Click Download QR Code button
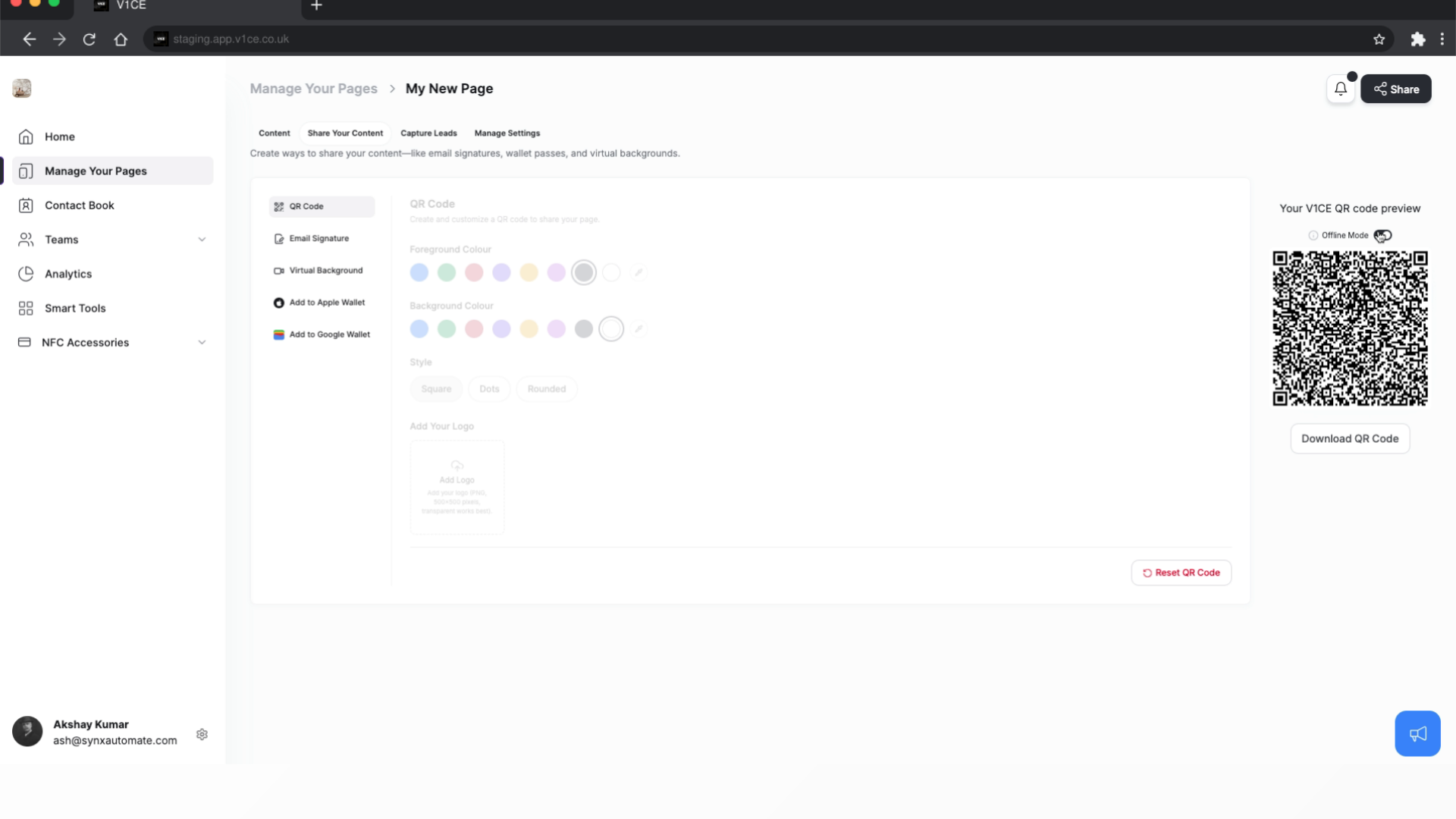This screenshot has height=819, width=1456. (1350, 438)
